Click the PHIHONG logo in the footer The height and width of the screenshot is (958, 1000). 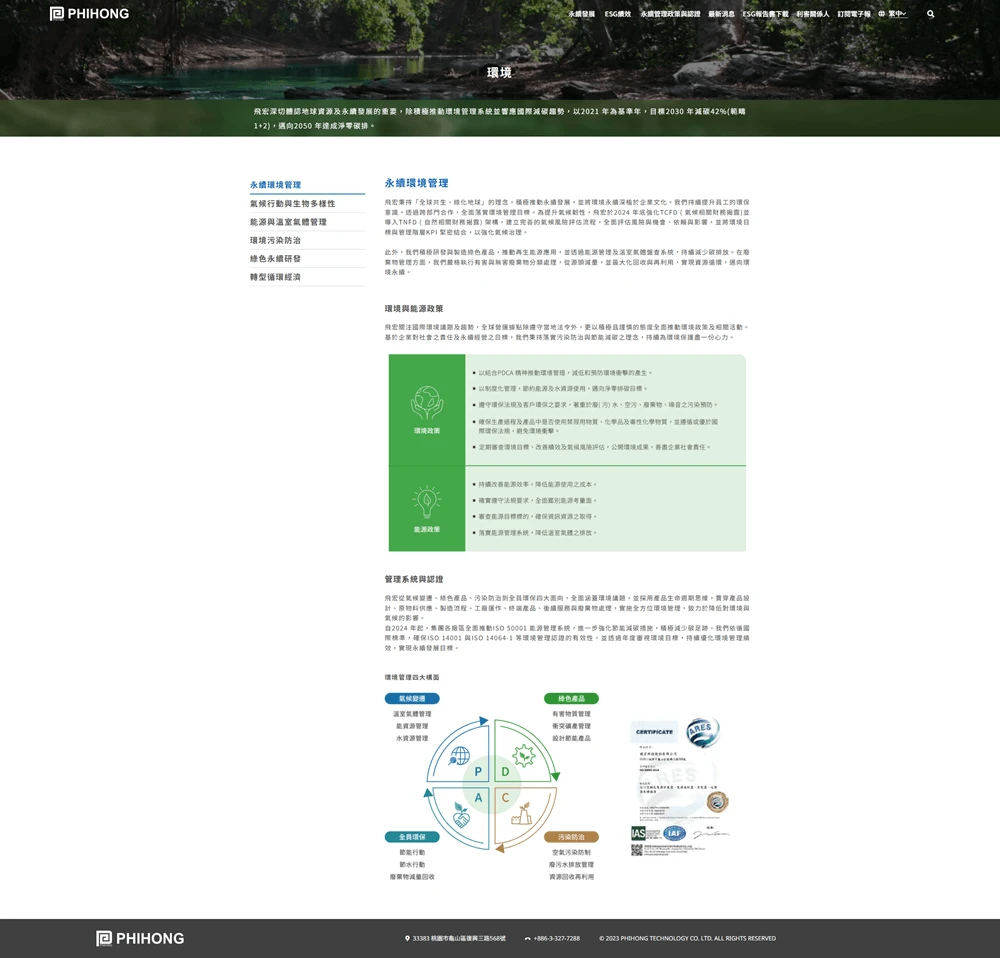(140, 938)
